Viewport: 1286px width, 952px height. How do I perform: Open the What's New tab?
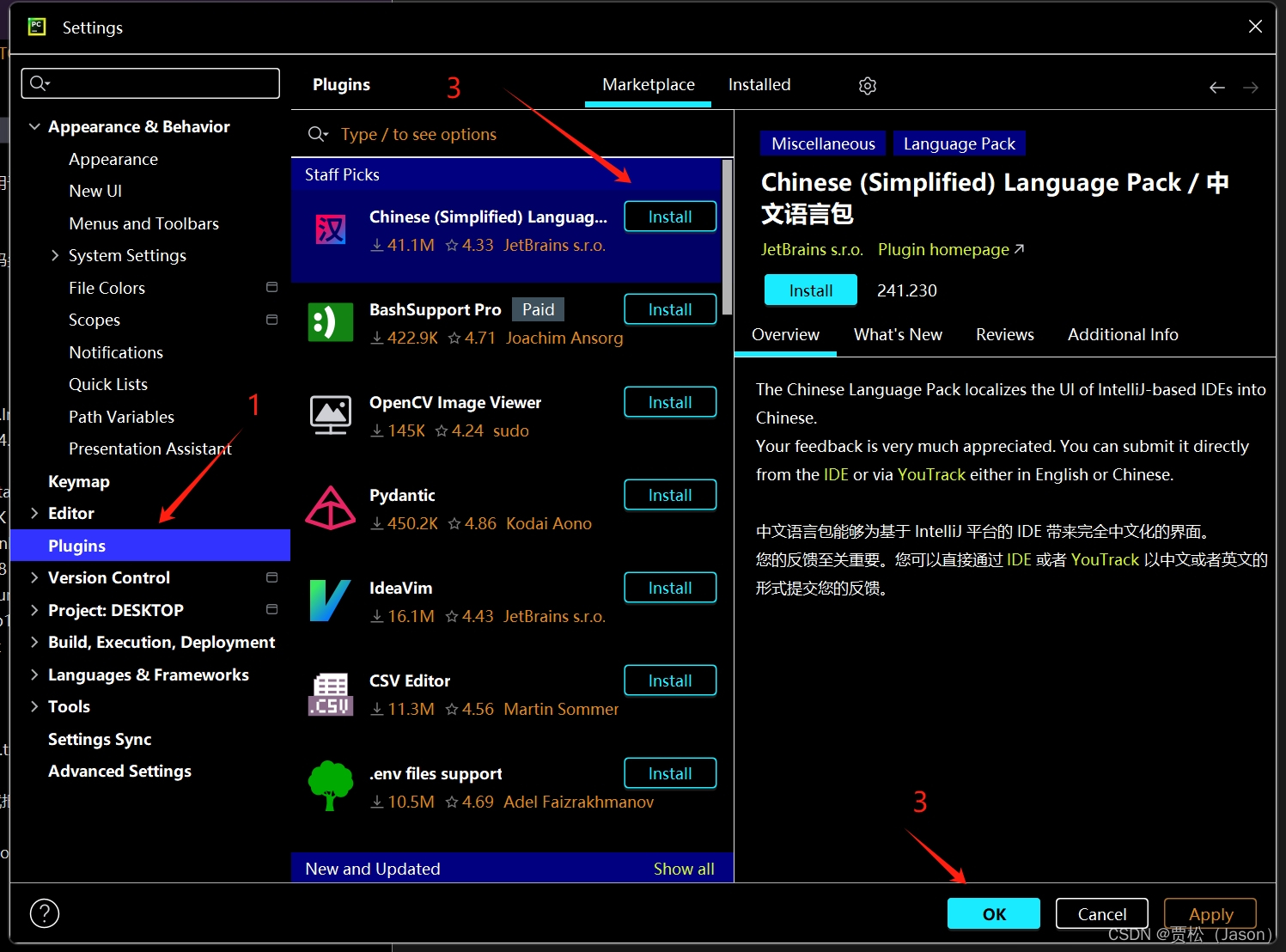[x=898, y=335]
